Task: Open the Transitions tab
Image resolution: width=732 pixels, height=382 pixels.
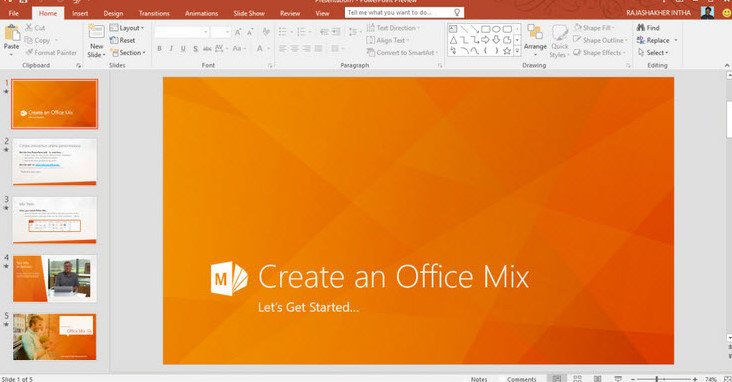Action: point(154,13)
